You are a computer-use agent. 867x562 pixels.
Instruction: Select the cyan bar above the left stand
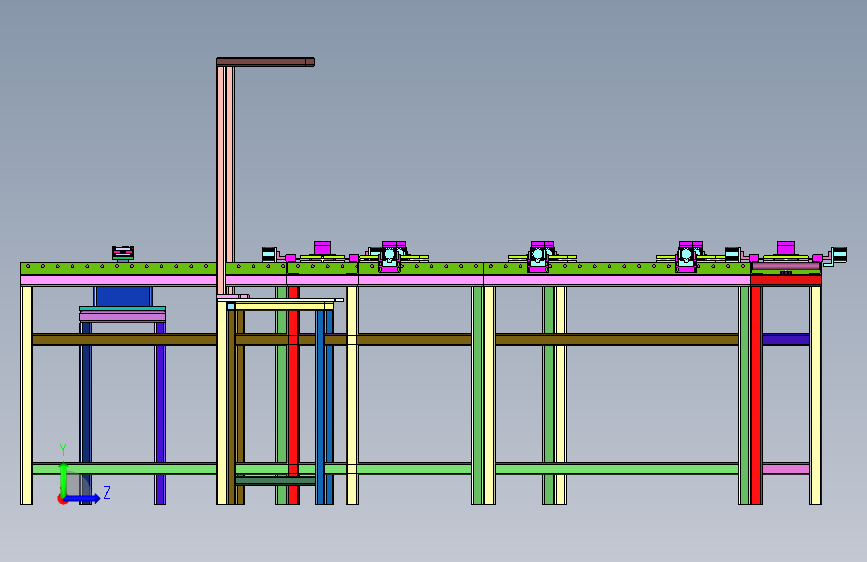tap(122, 309)
